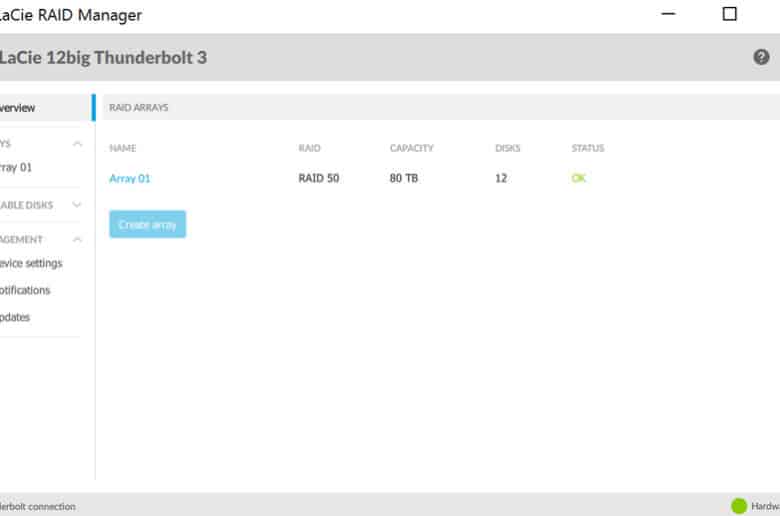
Task: Collapse the Management section chevron
Action: coord(77,239)
